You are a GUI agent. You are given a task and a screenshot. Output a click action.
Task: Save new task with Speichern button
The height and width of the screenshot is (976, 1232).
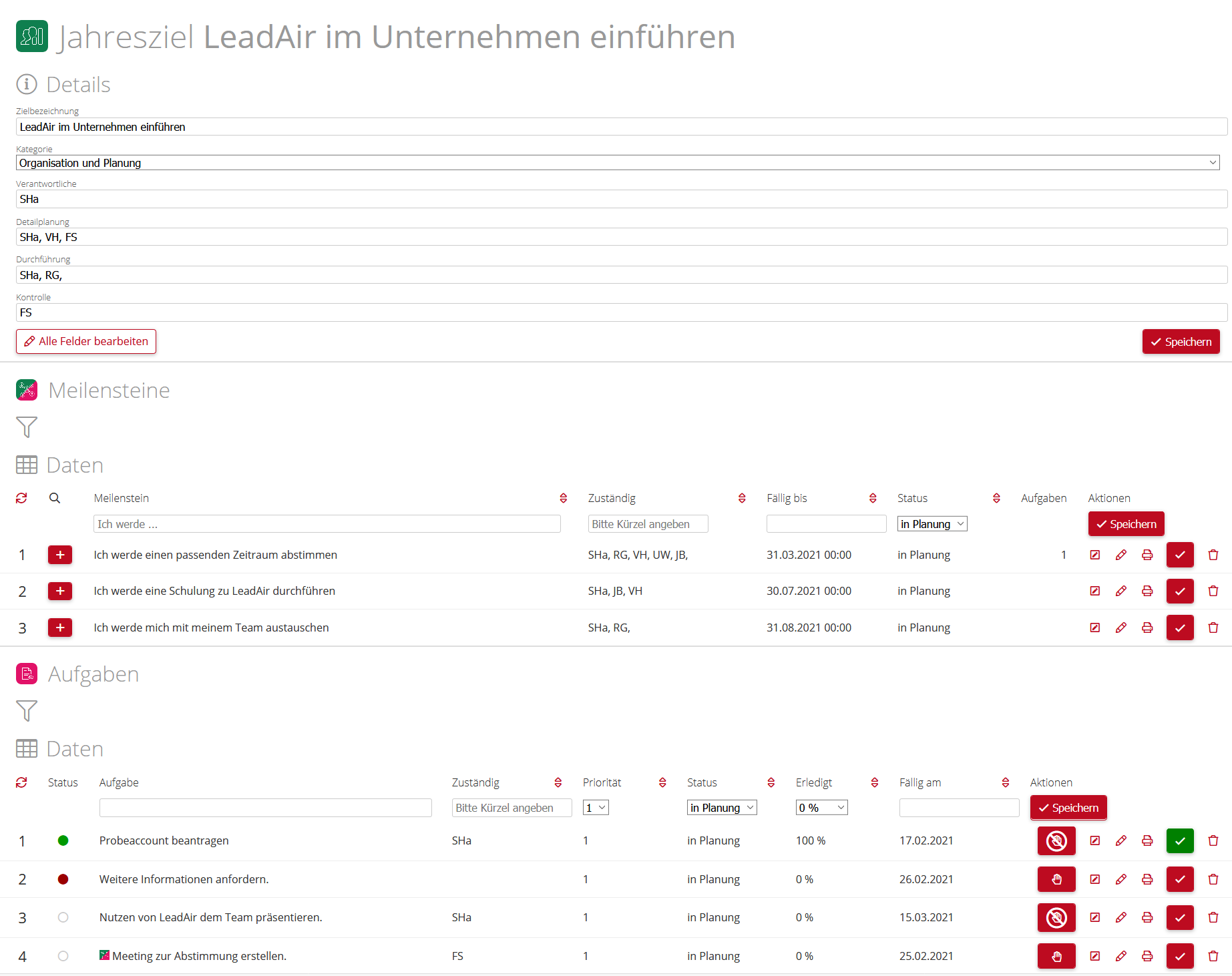tap(1068, 808)
